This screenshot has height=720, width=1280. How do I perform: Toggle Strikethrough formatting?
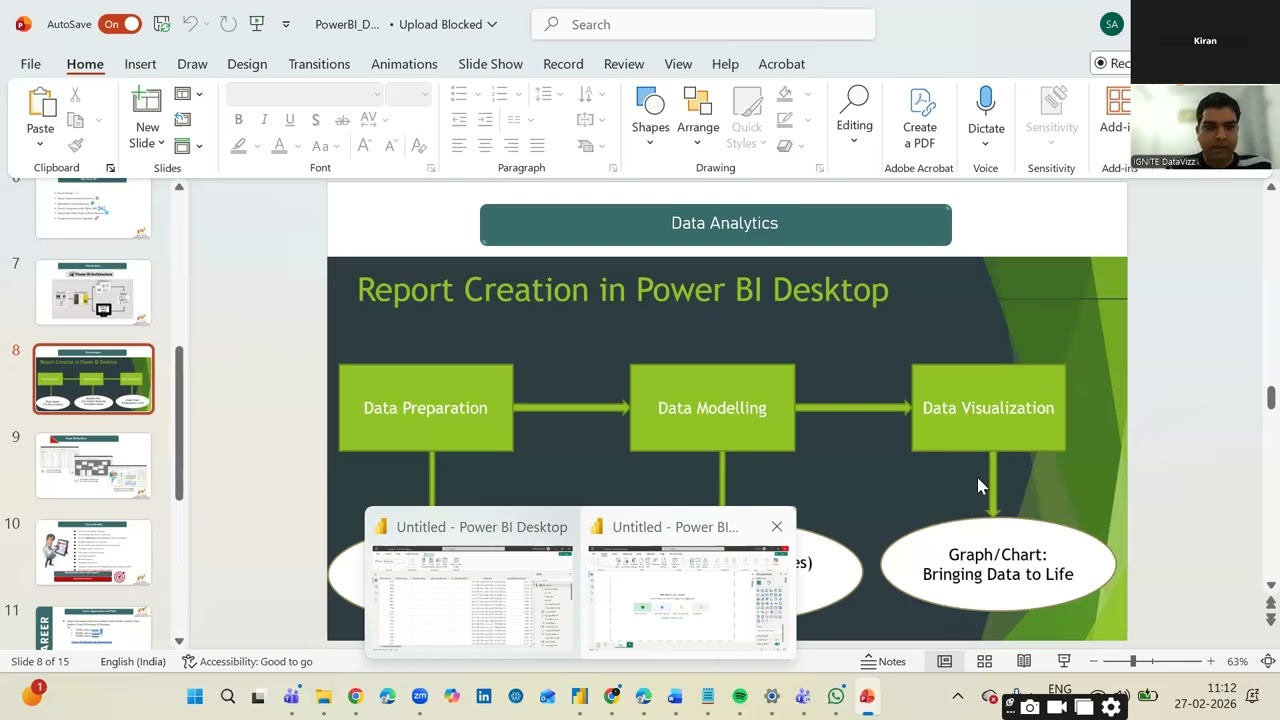coord(342,119)
